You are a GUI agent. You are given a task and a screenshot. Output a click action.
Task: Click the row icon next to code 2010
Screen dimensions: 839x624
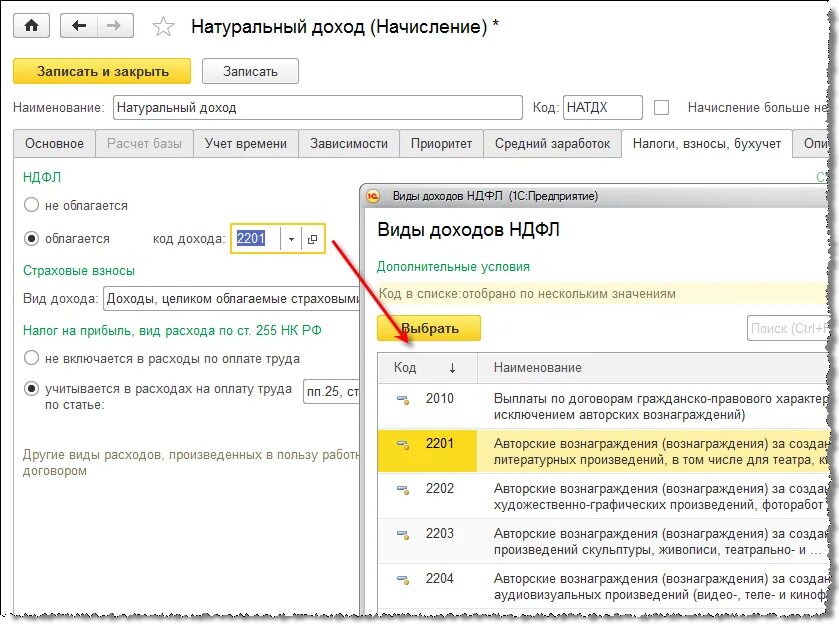coord(402,399)
